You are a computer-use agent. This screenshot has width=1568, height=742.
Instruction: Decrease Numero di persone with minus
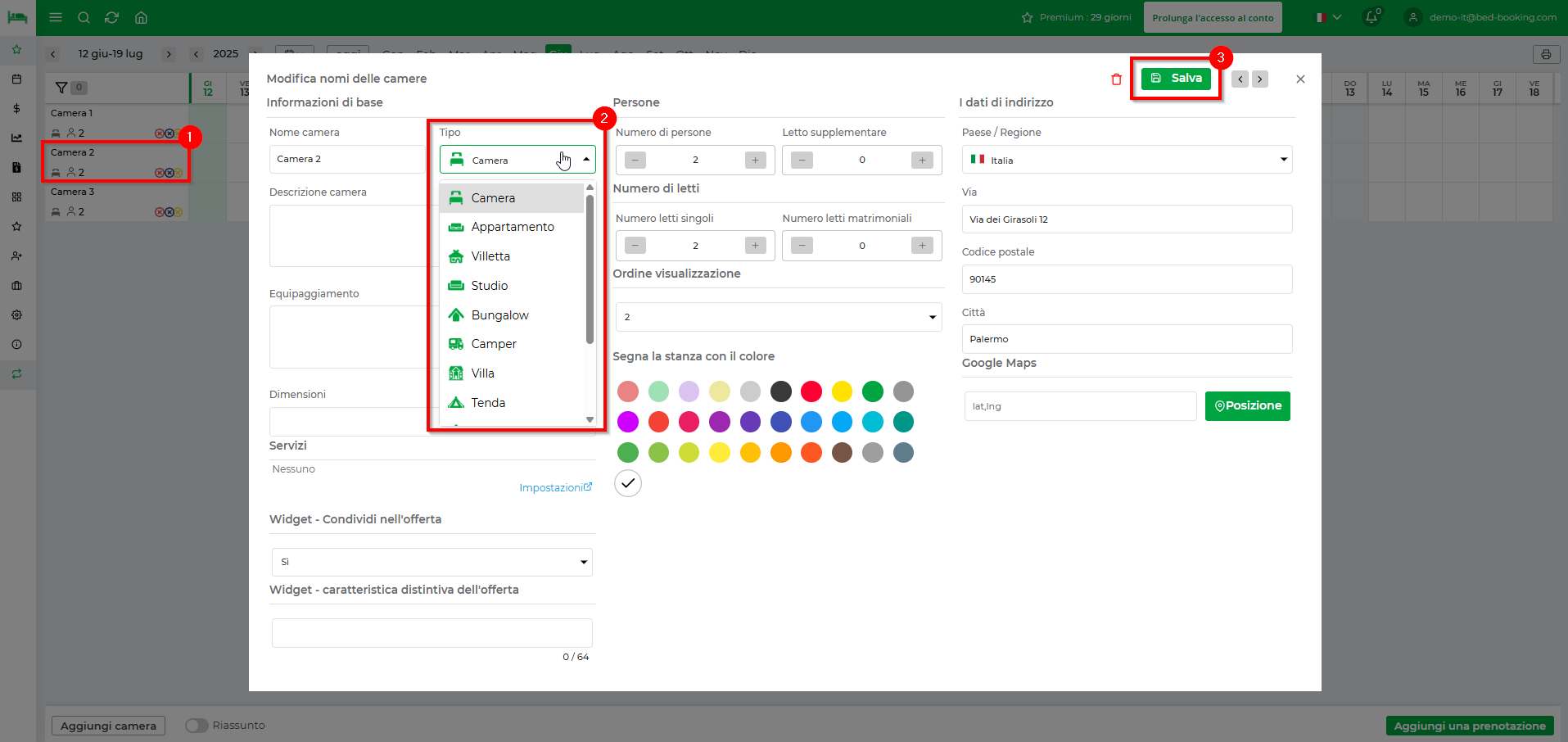[x=635, y=160]
